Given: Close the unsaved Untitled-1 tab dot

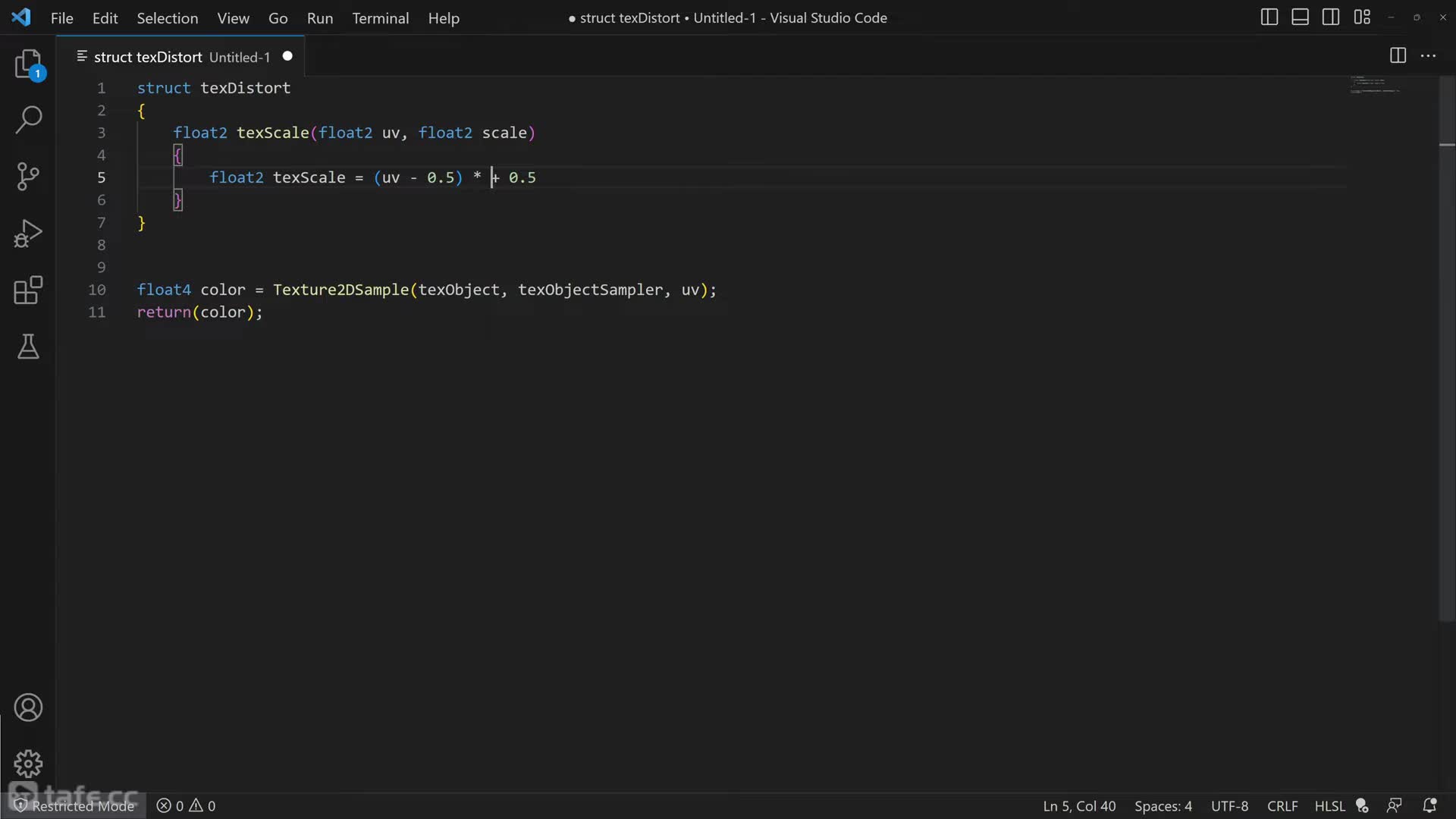Looking at the screenshot, I should (287, 56).
